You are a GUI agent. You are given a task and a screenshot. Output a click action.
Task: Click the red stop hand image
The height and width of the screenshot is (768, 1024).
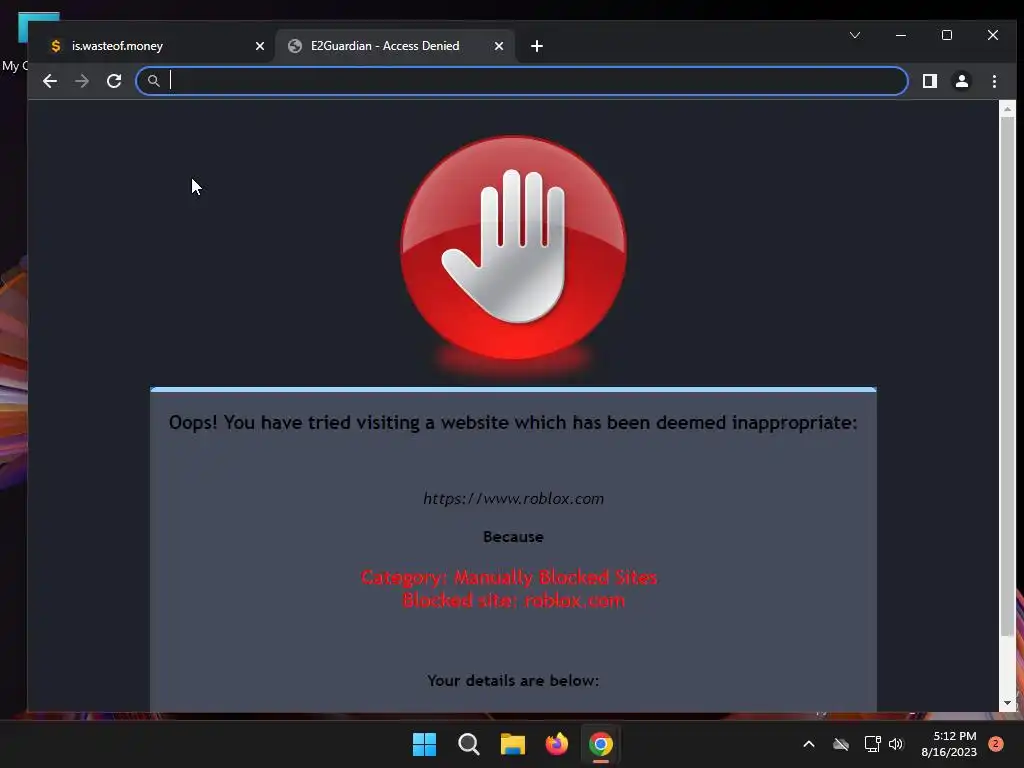(513, 248)
